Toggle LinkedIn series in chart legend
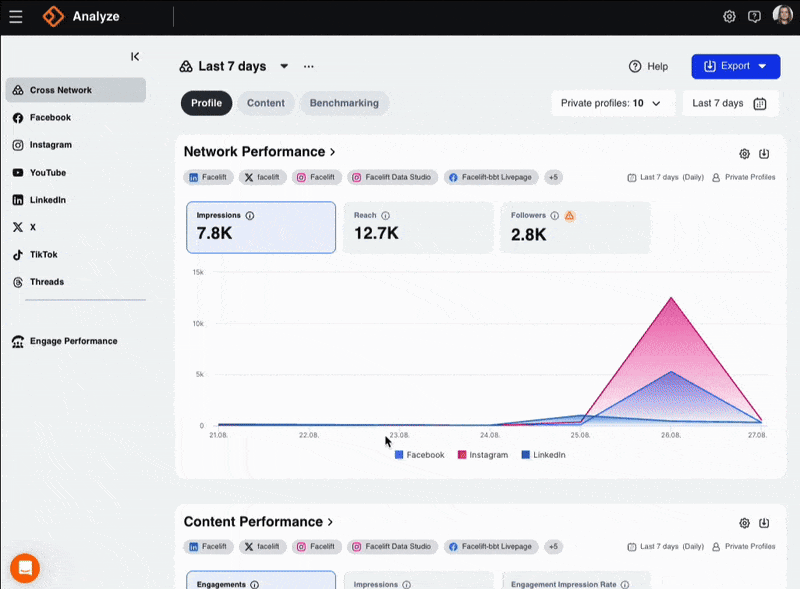The width and height of the screenshot is (800, 589). click(543, 455)
